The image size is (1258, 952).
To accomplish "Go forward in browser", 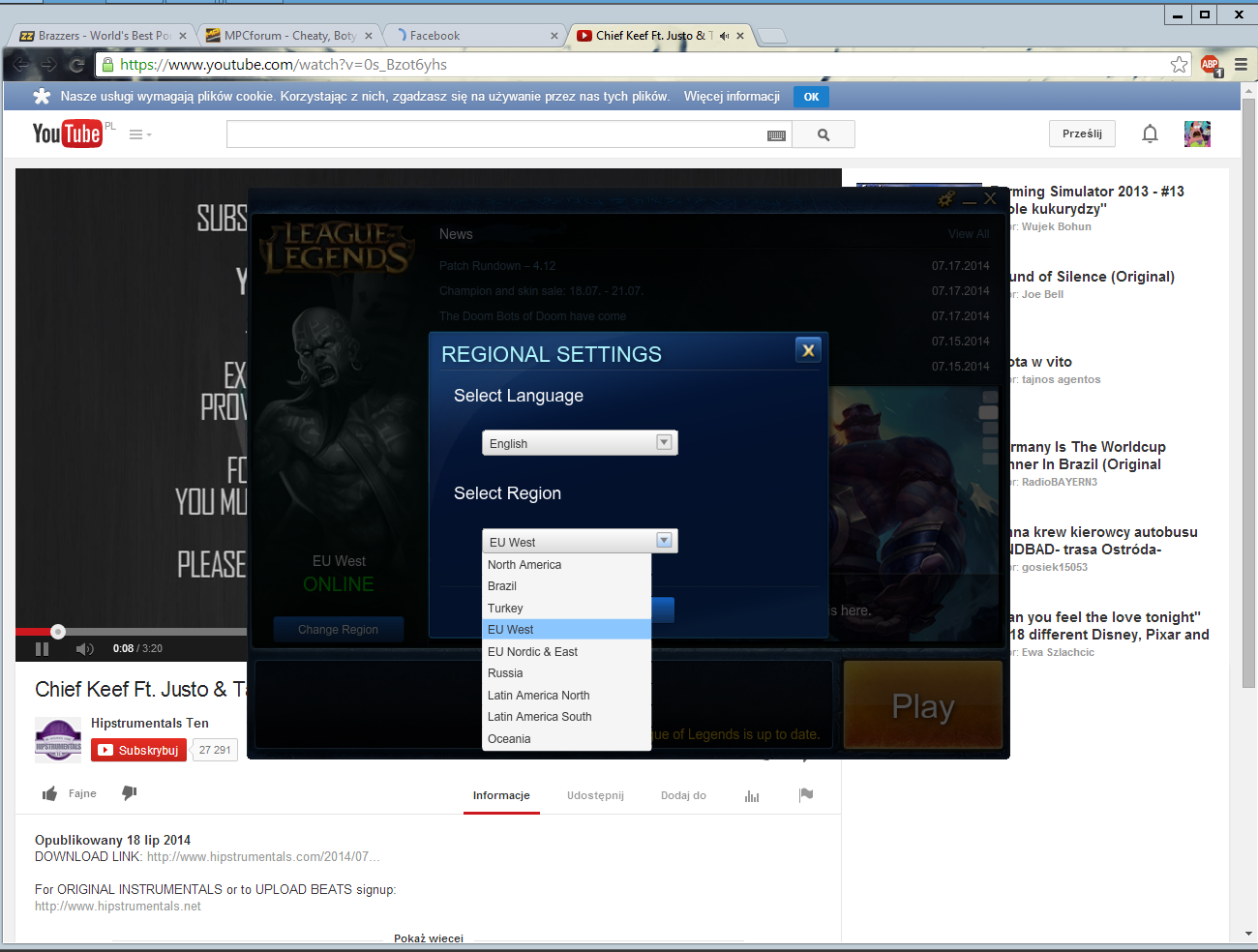I will [48, 65].
